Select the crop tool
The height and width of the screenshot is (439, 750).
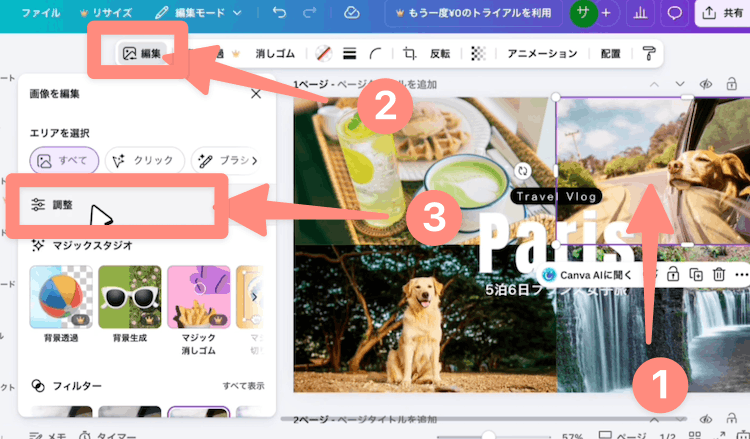pos(409,54)
